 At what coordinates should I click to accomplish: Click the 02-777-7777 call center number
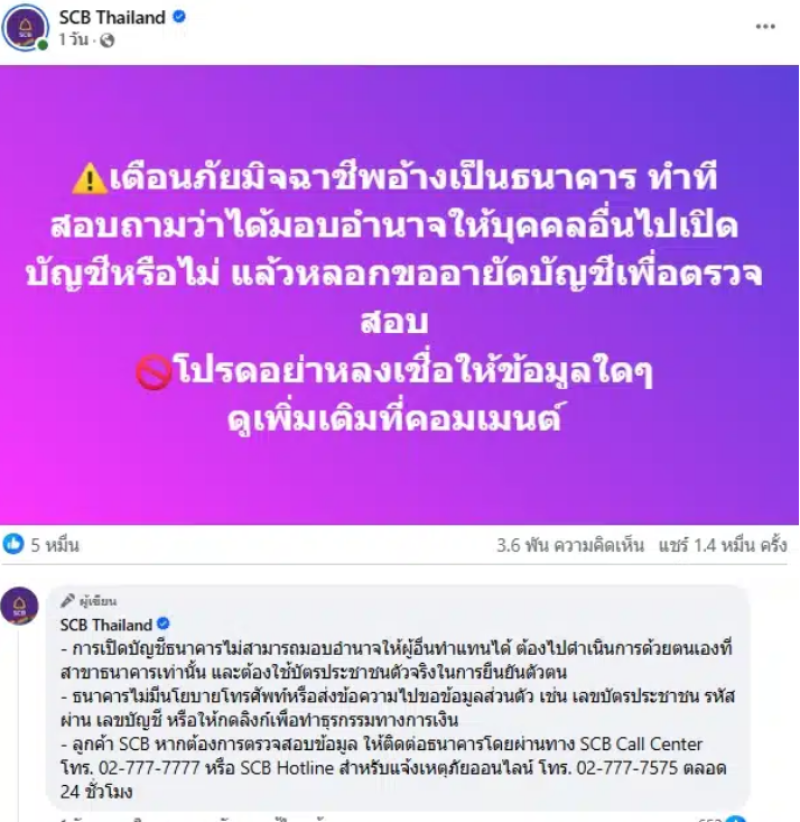coord(149,768)
